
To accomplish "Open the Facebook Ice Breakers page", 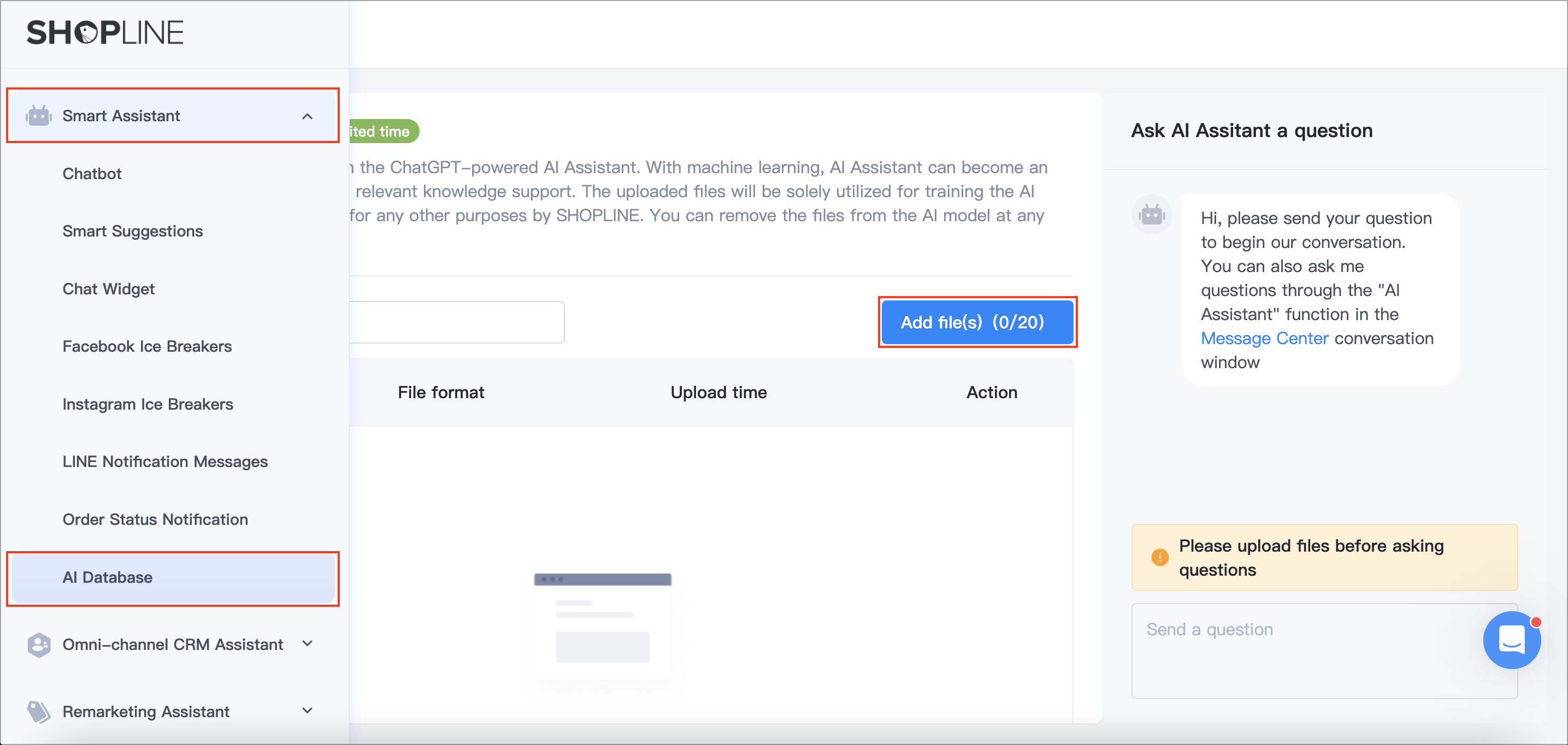I will [x=147, y=346].
